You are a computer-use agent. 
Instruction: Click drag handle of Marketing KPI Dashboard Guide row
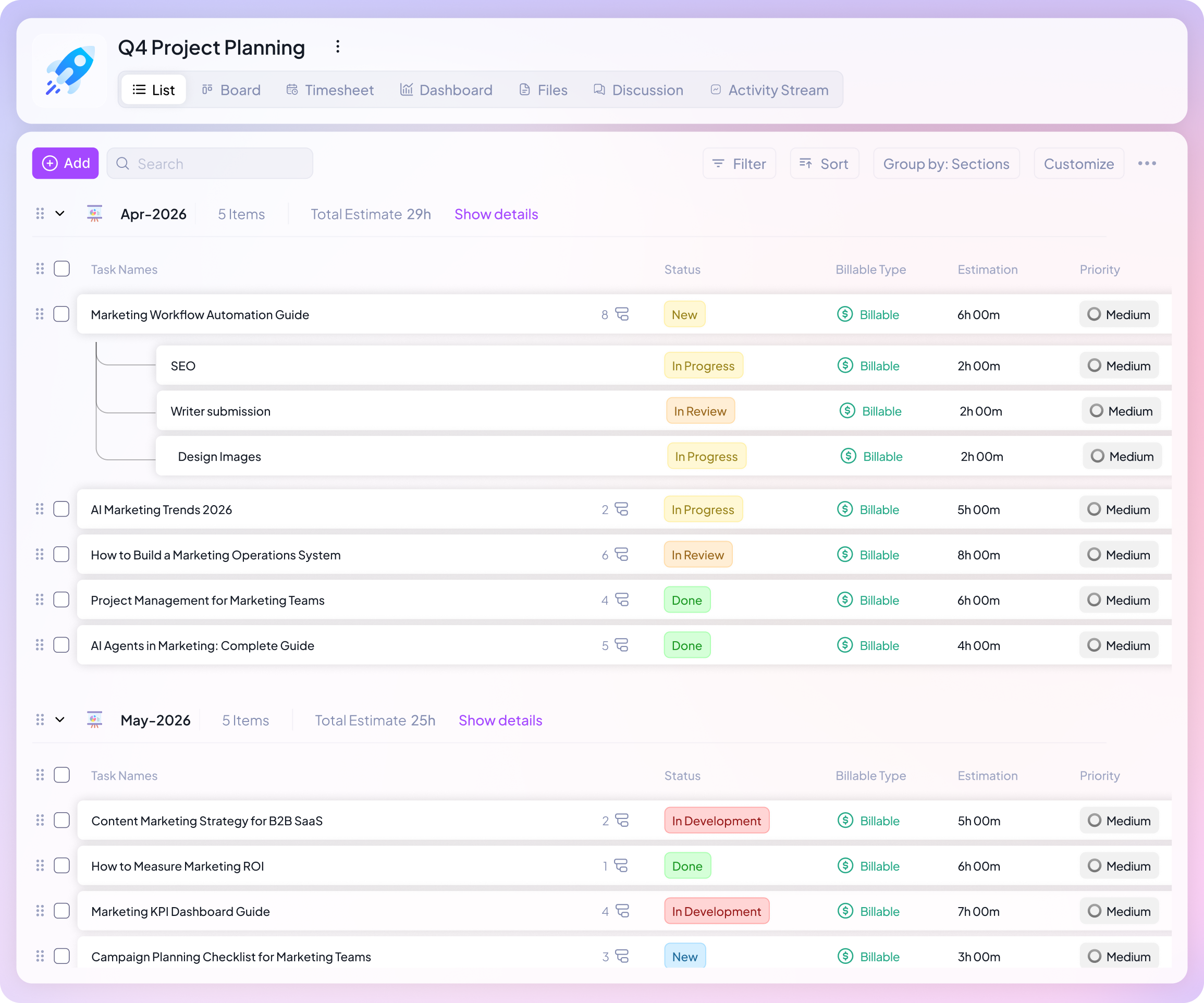[40, 911]
